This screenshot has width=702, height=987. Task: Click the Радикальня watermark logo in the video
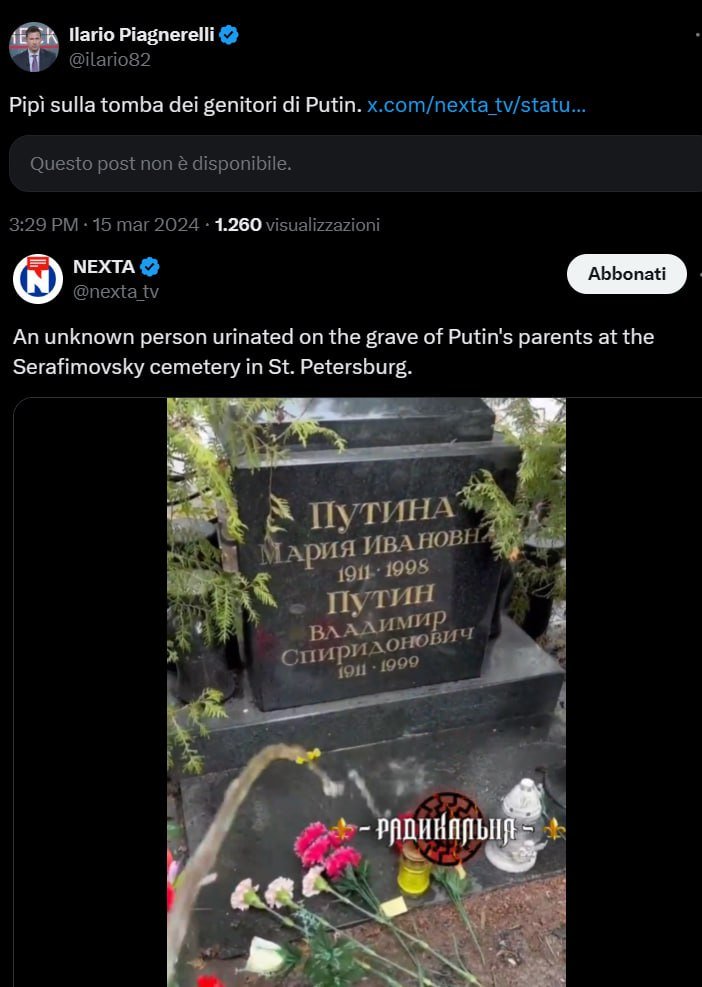(448, 829)
